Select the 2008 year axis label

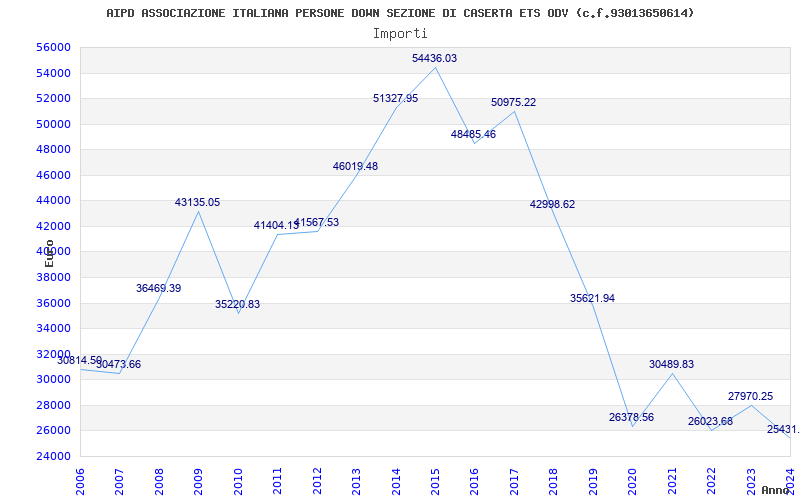coord(159,482)
